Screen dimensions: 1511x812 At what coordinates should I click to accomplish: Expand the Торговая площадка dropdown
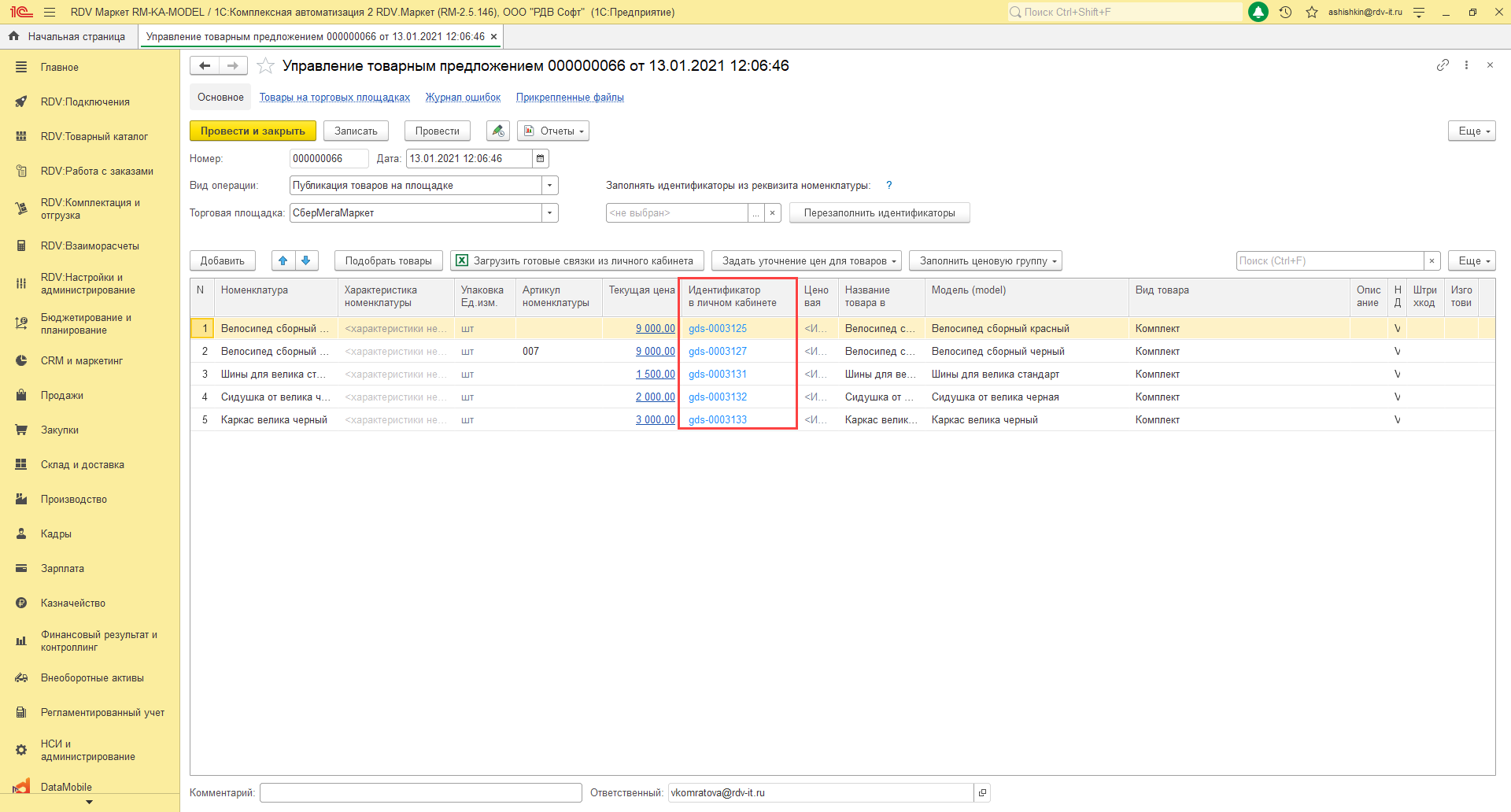(549, 213)
